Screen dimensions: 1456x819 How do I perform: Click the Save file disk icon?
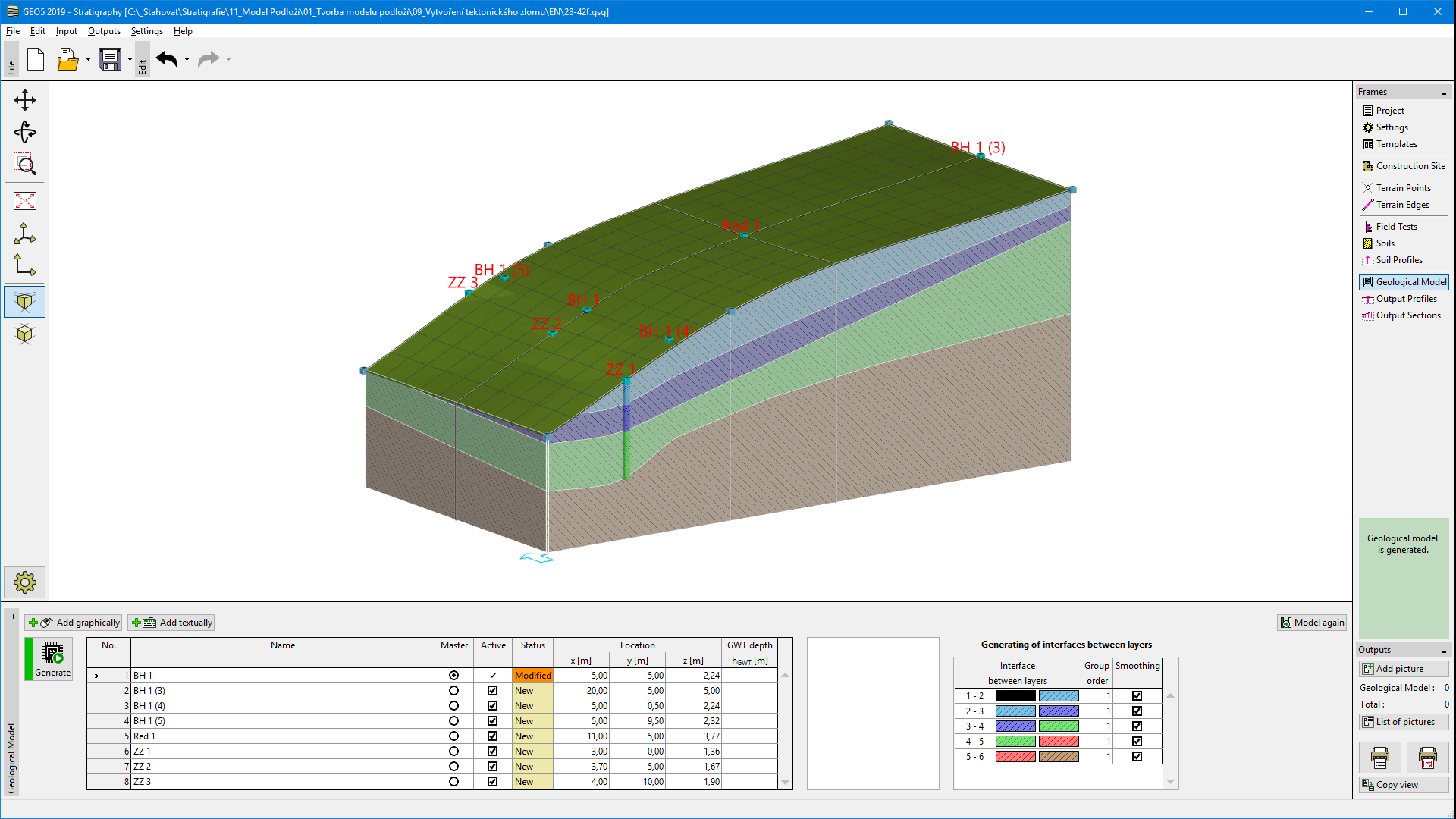pyautogui.click(x=110, y=59)
